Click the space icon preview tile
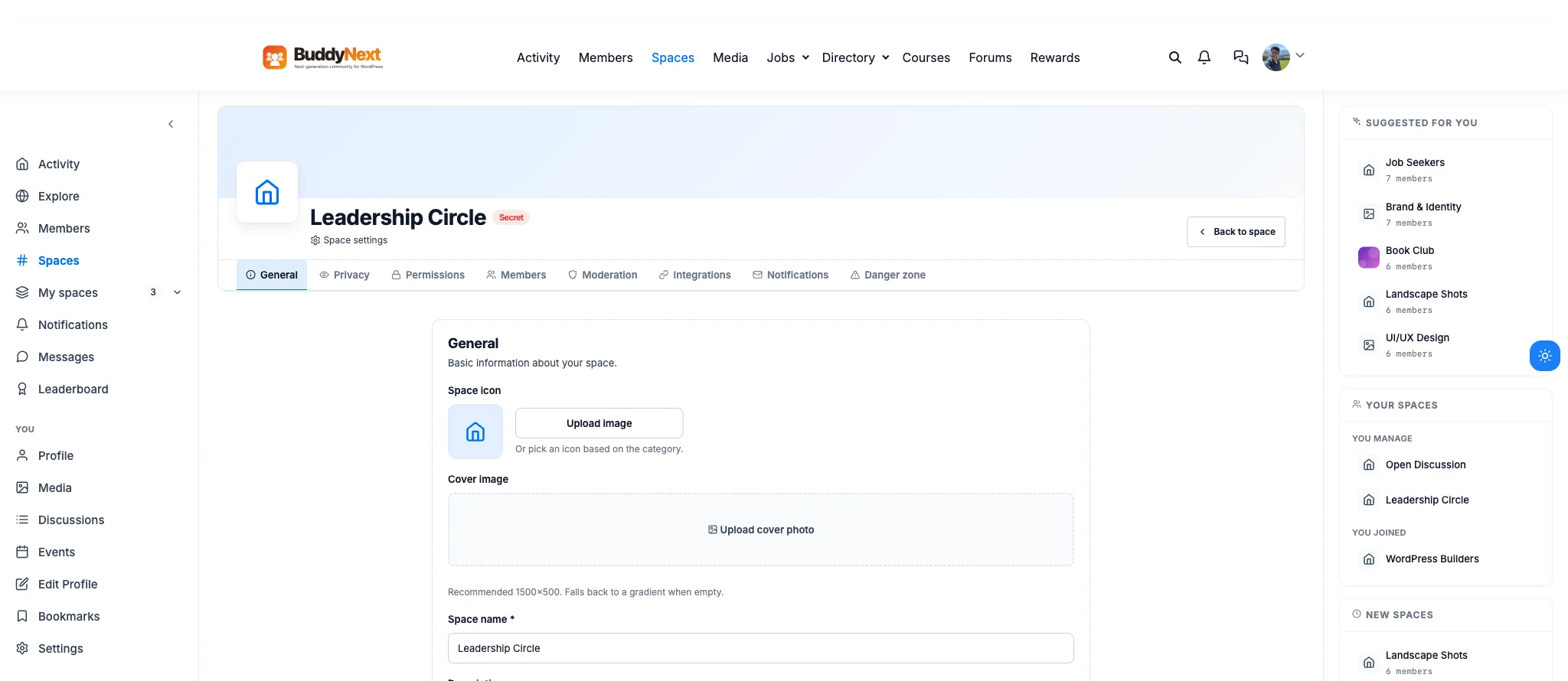The width and height of the screenshot is (1568, 681). (475, 432)
